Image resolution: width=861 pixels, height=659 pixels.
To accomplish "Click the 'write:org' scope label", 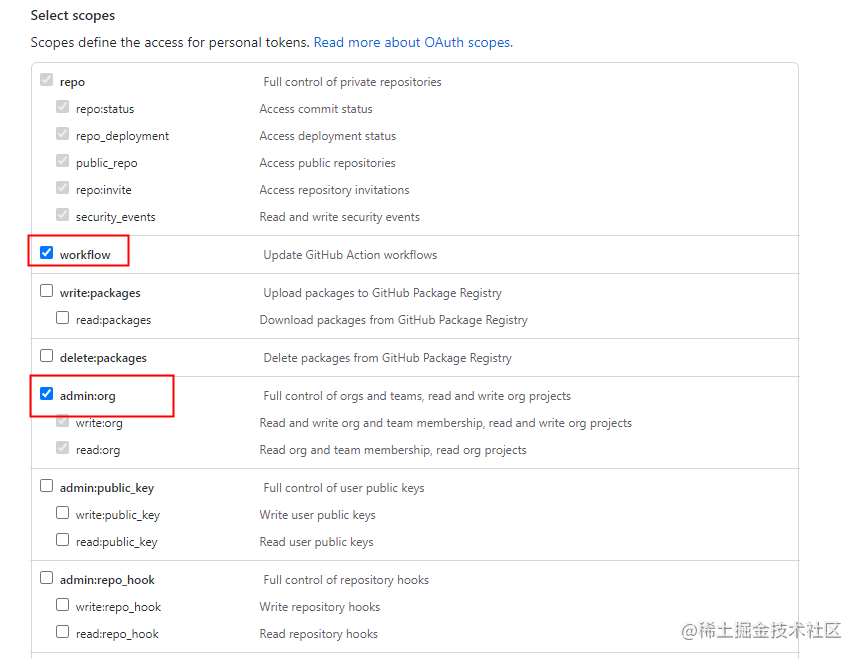I will point(99,423).
